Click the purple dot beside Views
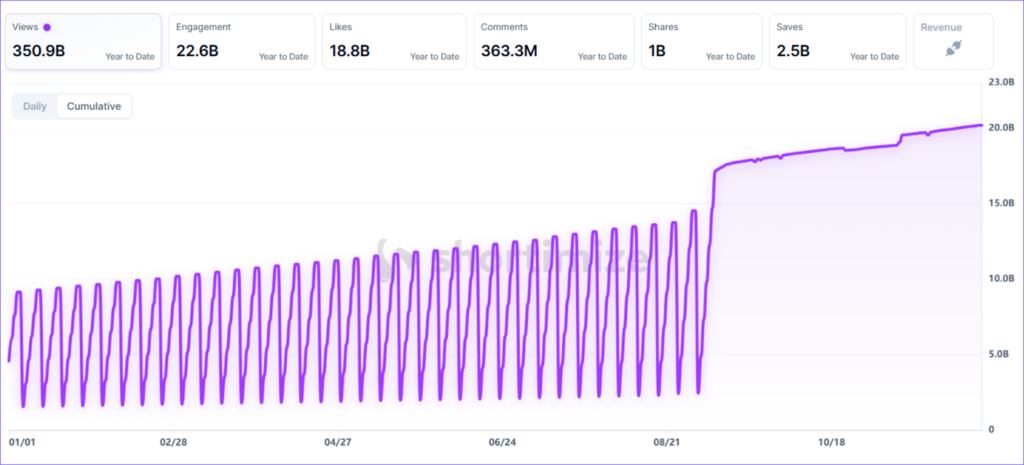The image size is (1024, 465). pyautogui.click(x=48, y=27)
